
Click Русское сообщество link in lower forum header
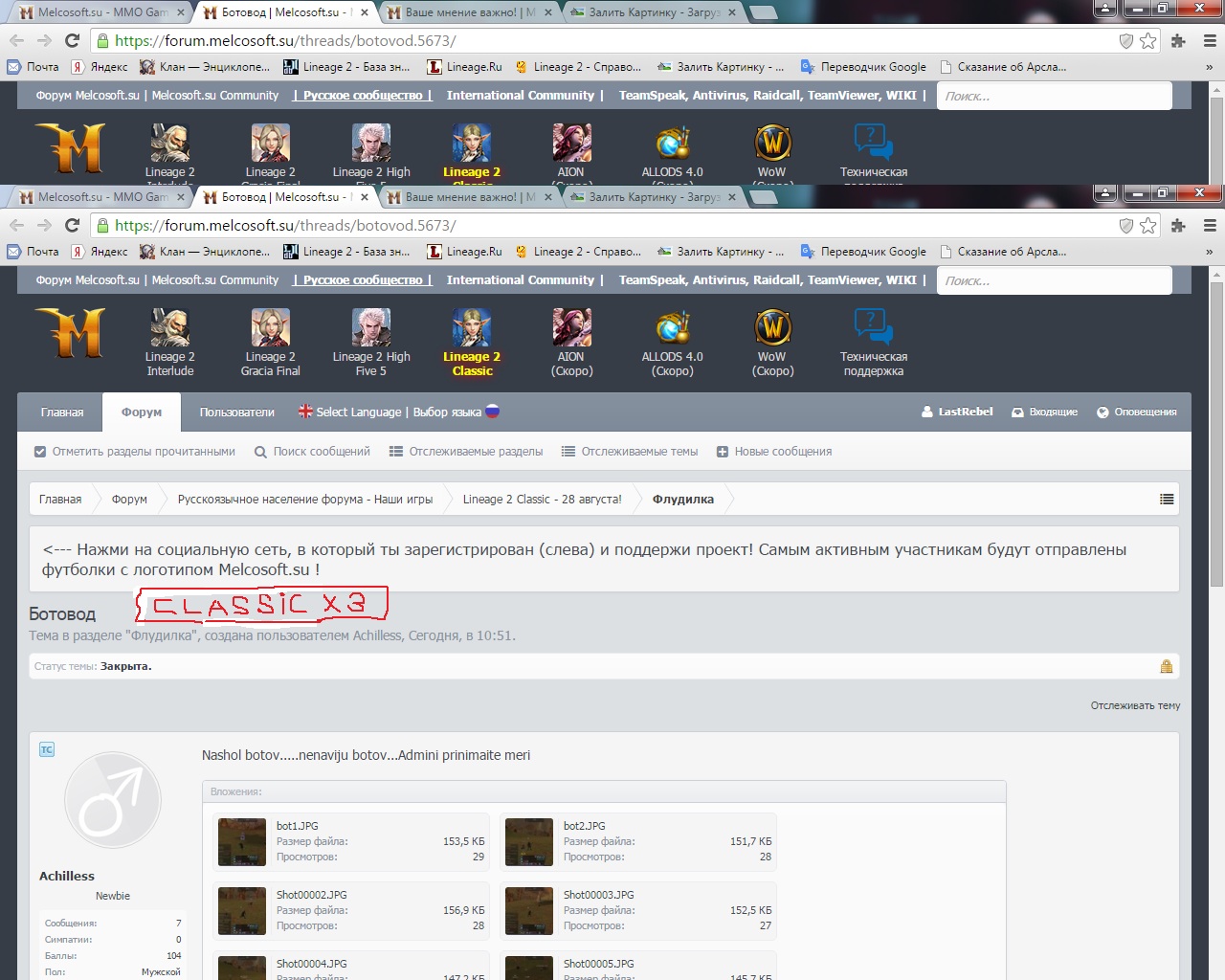(x=363, y=280)
